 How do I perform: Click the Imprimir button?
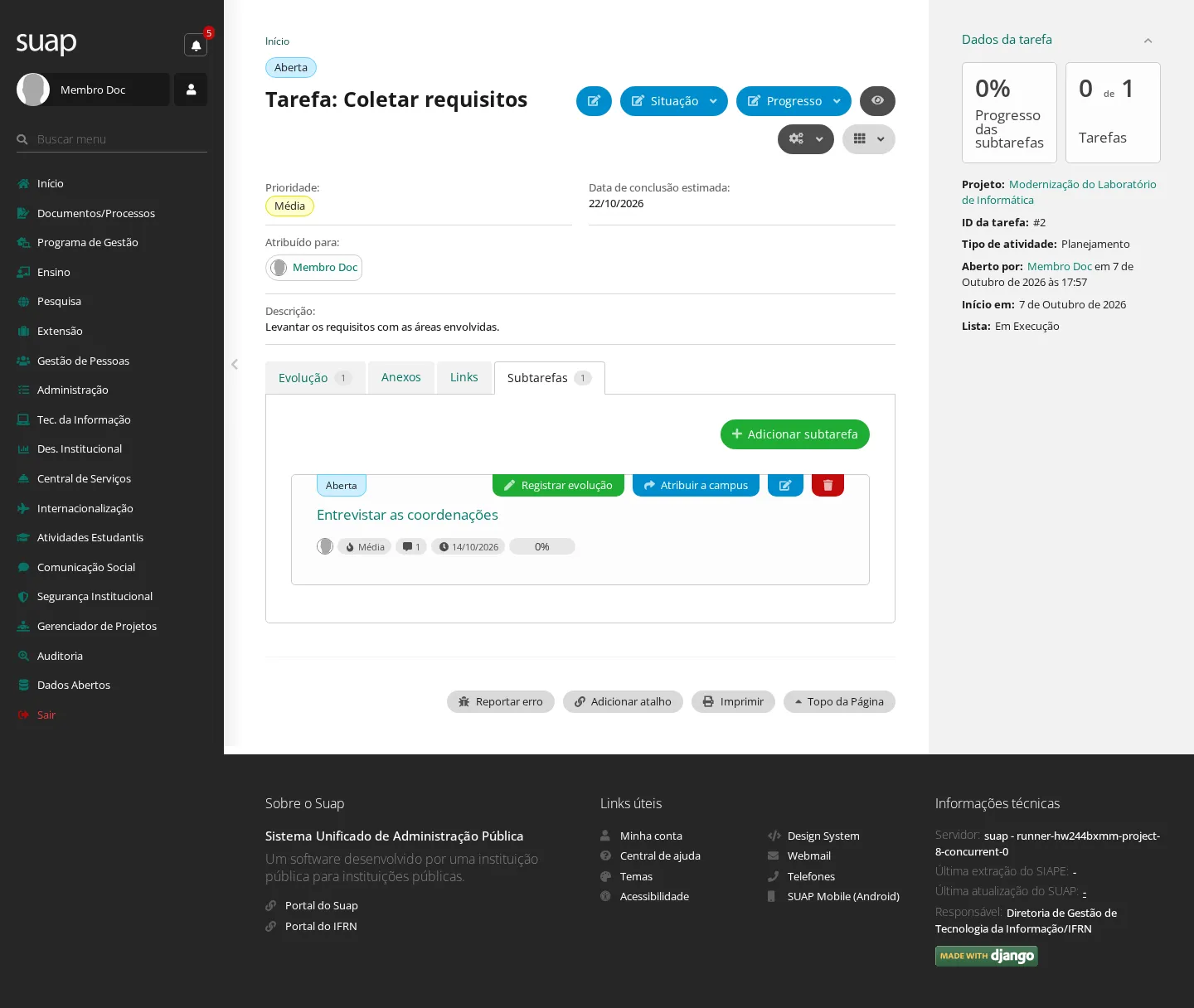[733, 702]
